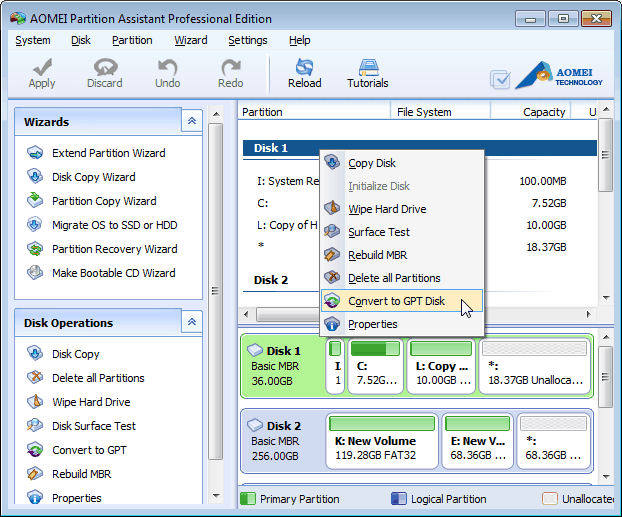Screen dimensions: 622x517
Task: Choose Delete all Partitions in Disk Operations panel
Action: pyautogui.click(x=85, y=378)
